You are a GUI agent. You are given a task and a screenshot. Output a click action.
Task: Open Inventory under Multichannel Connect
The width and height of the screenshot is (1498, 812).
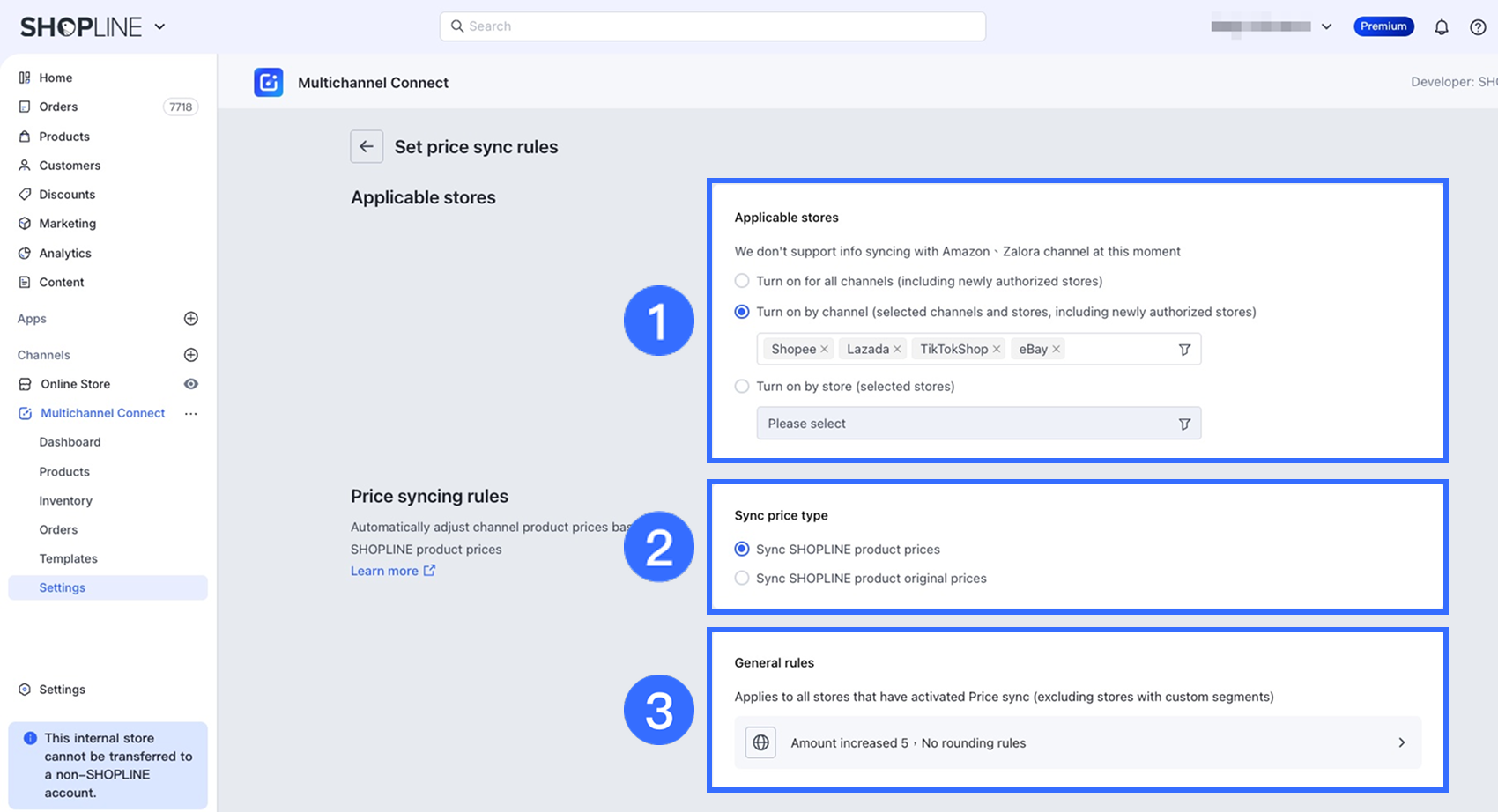(x=65, y=501)
